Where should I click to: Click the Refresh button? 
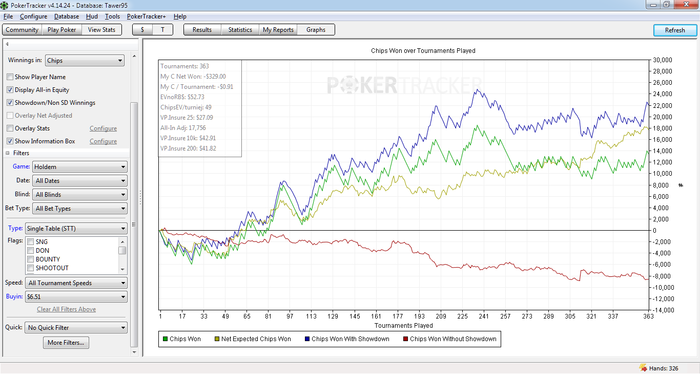tap(675, 30)
